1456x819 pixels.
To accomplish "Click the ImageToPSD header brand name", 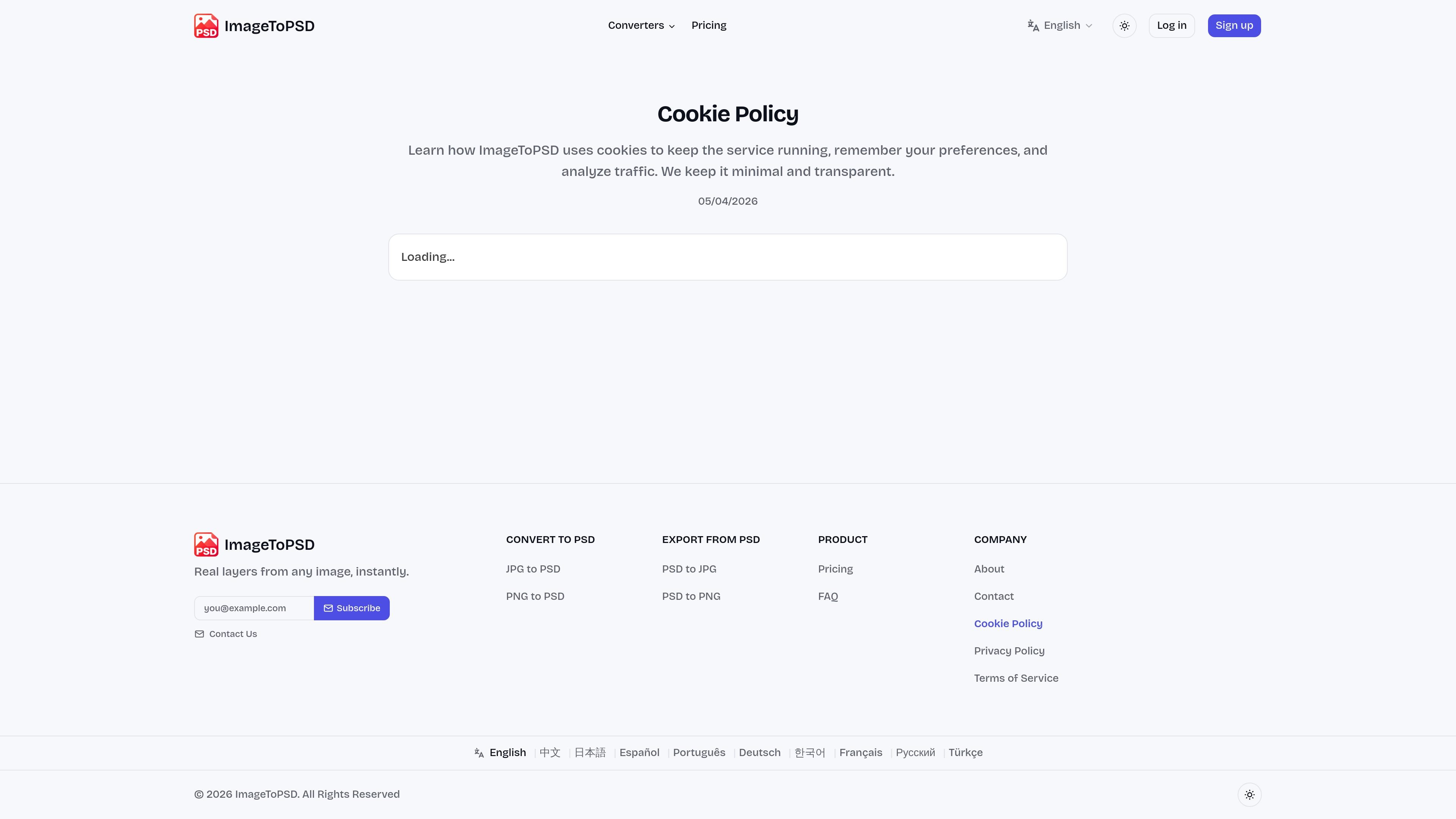I will (x=269, y=26).
